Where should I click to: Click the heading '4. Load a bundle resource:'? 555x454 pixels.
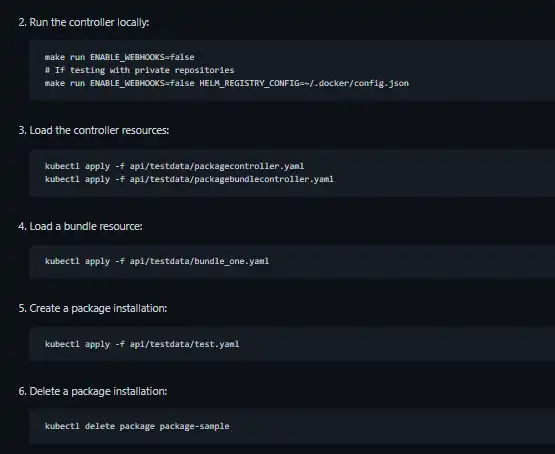80,226
